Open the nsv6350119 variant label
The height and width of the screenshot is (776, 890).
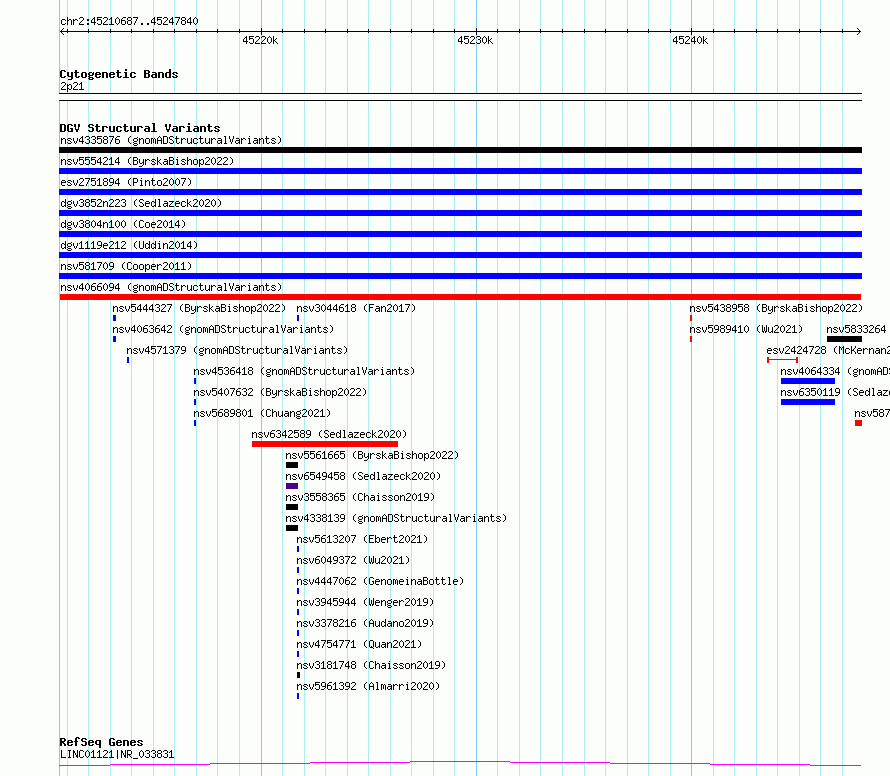point(810,392)
